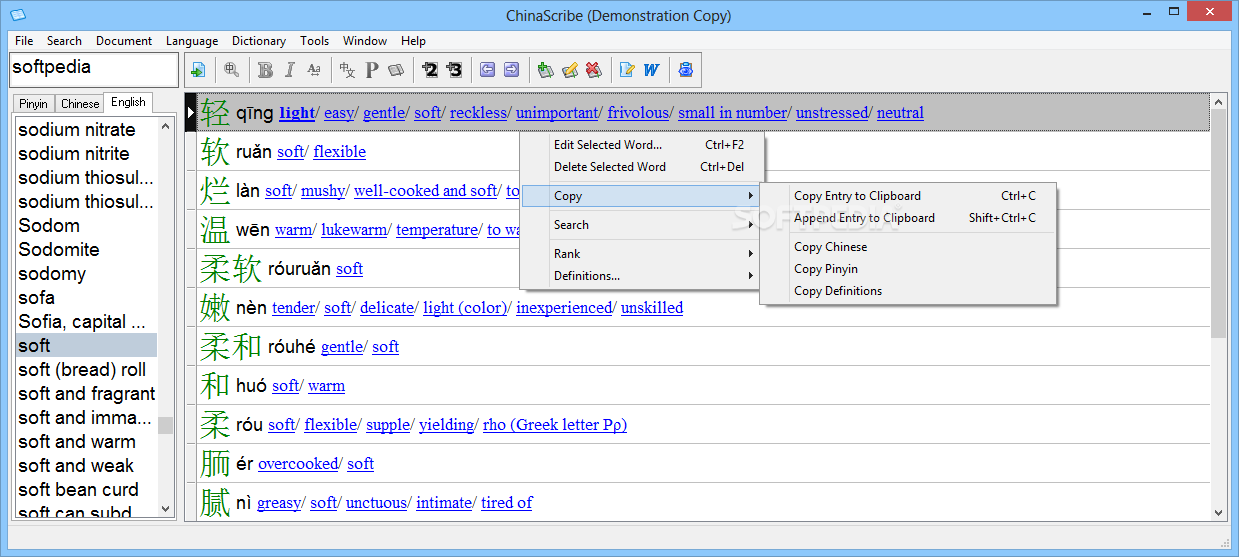Click the word list scroll up arrow

[166, 126]
